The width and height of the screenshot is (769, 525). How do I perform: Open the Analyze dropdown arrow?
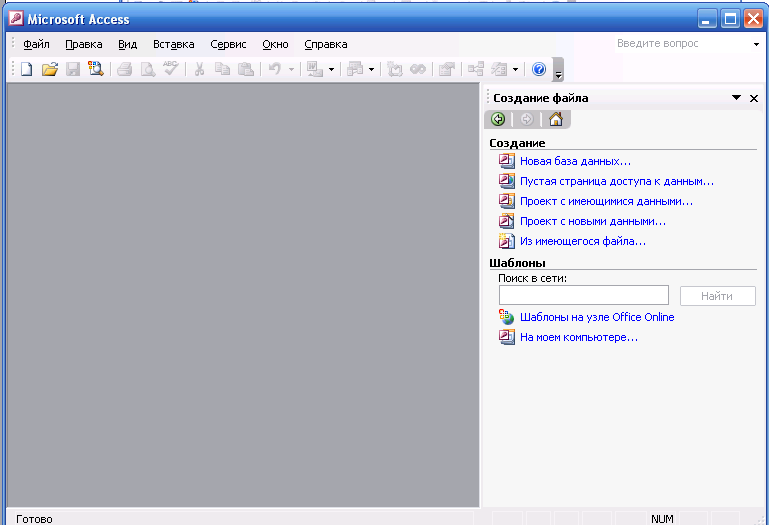(x=371, y=69)
